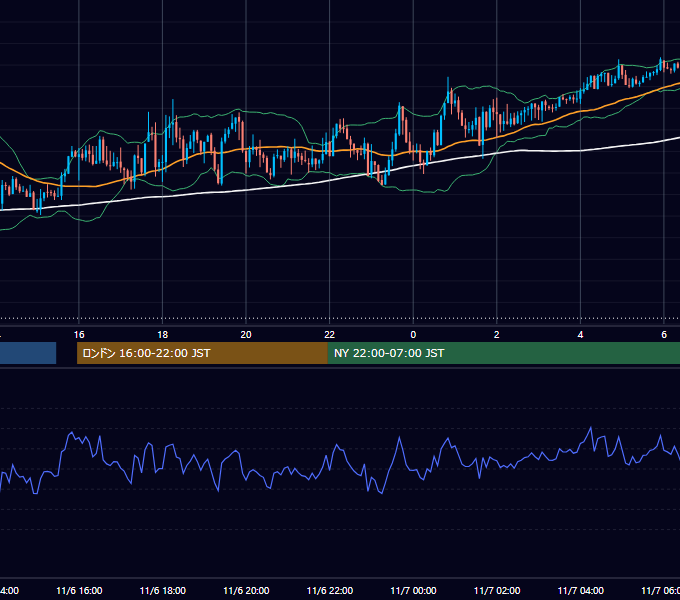This screenshot has width=680, height=600.
Task: Click the upper time axis label 4
Action: pyautogui.click(x=580, y=335)
